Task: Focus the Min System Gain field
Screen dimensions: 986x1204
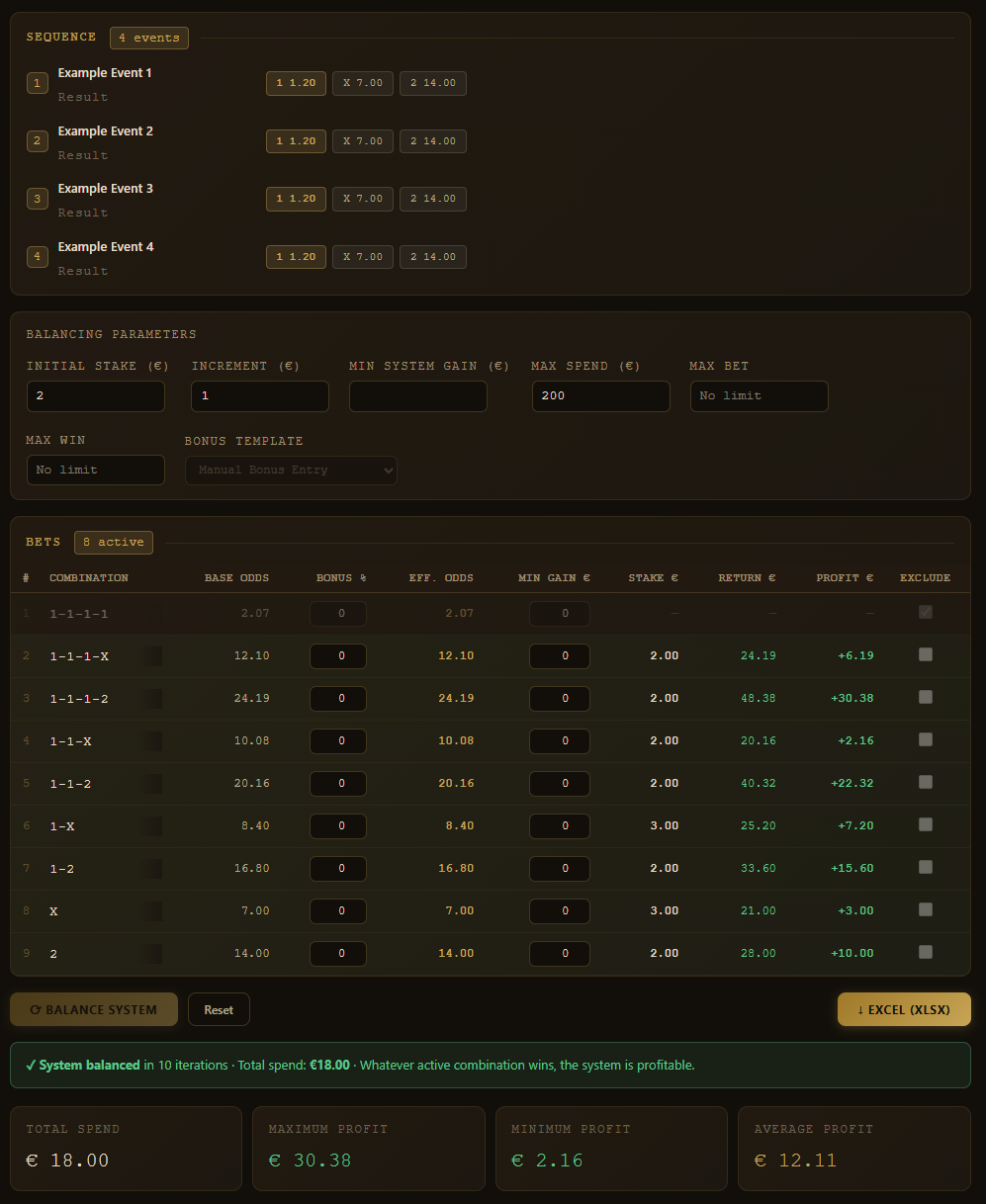Action: [x=418, y=395]
